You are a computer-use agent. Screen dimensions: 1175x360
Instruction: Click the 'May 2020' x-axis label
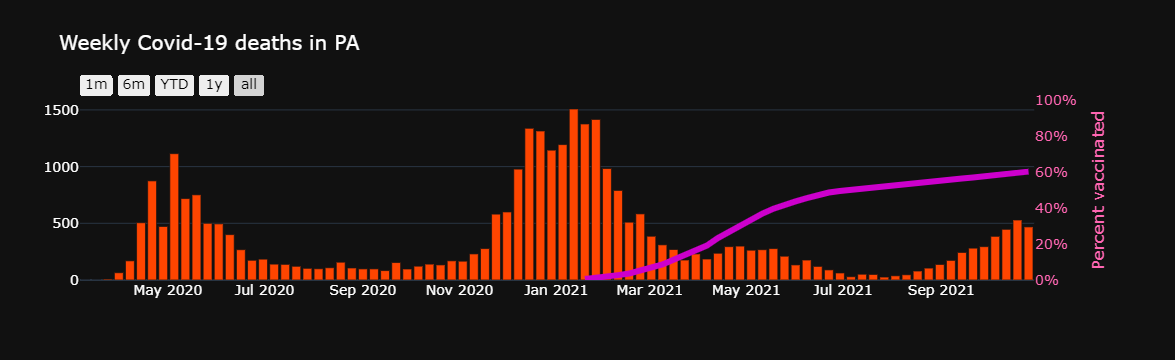(167, 290)
